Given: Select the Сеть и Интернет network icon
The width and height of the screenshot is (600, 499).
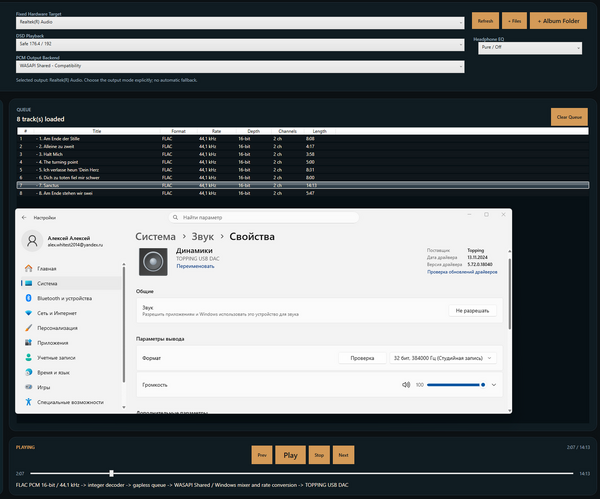Looking at the screenshot, I should [28, 313].
